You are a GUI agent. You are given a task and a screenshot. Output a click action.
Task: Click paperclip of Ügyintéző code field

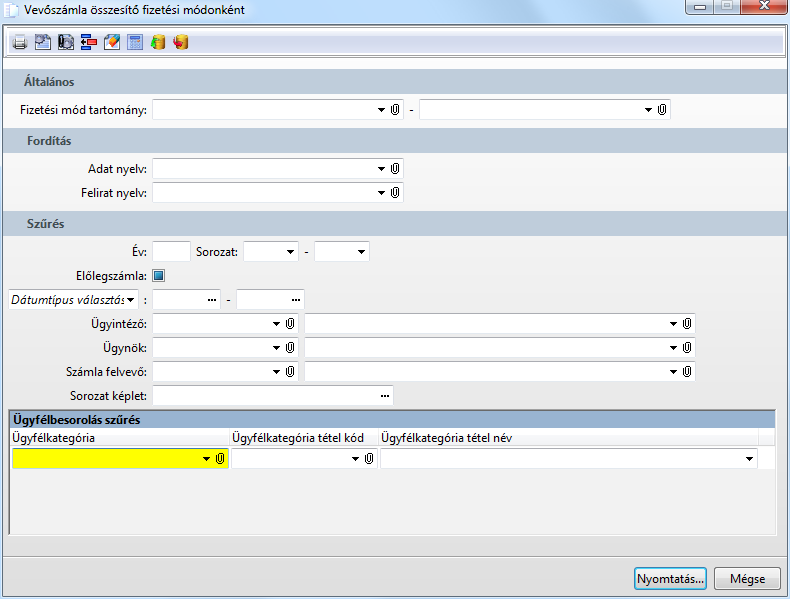290,323
